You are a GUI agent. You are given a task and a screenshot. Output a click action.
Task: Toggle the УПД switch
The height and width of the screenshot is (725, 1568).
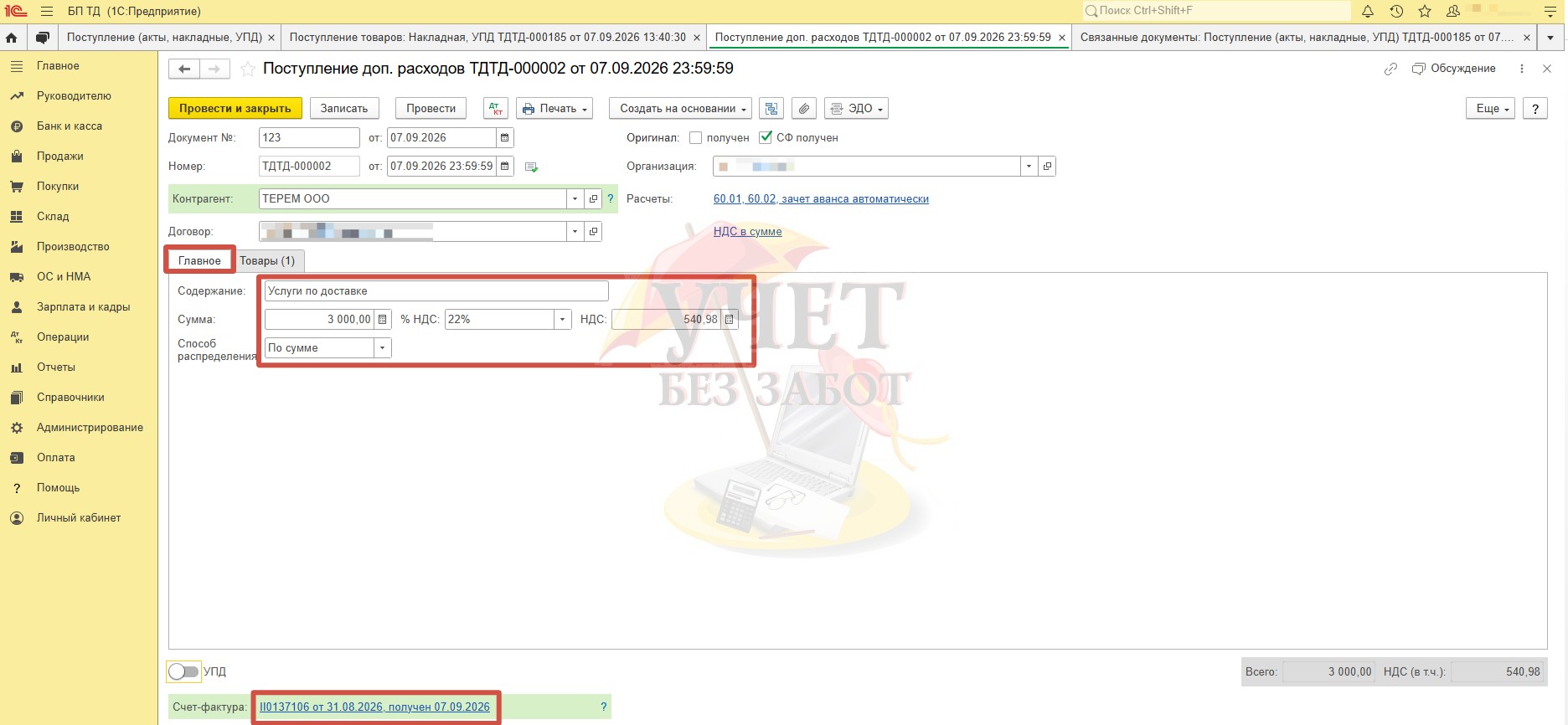pos(183,671)
